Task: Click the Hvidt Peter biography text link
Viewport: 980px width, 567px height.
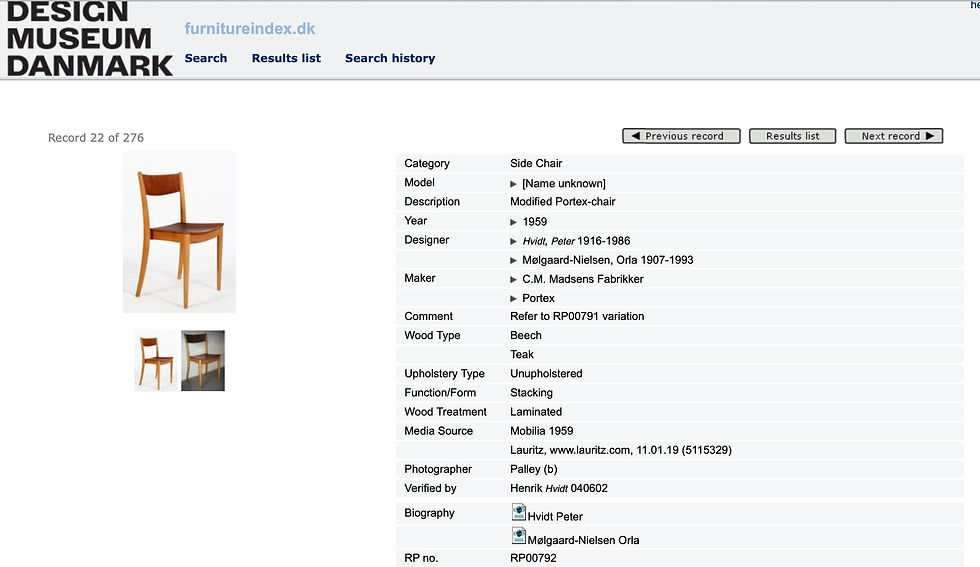Action: [555, 516]
